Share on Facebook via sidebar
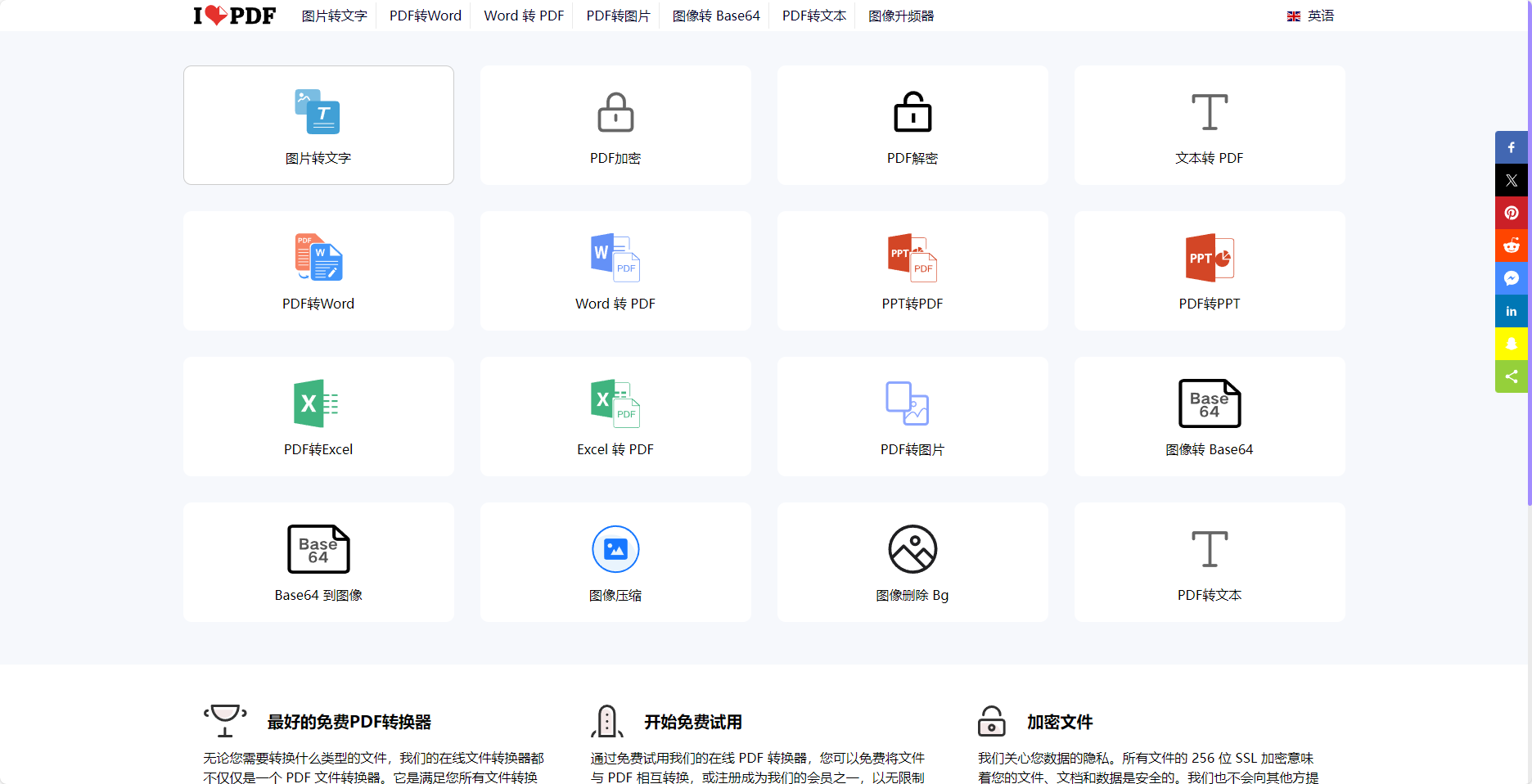Screen dimensions: 1532x784 [x=1512, y=147]
